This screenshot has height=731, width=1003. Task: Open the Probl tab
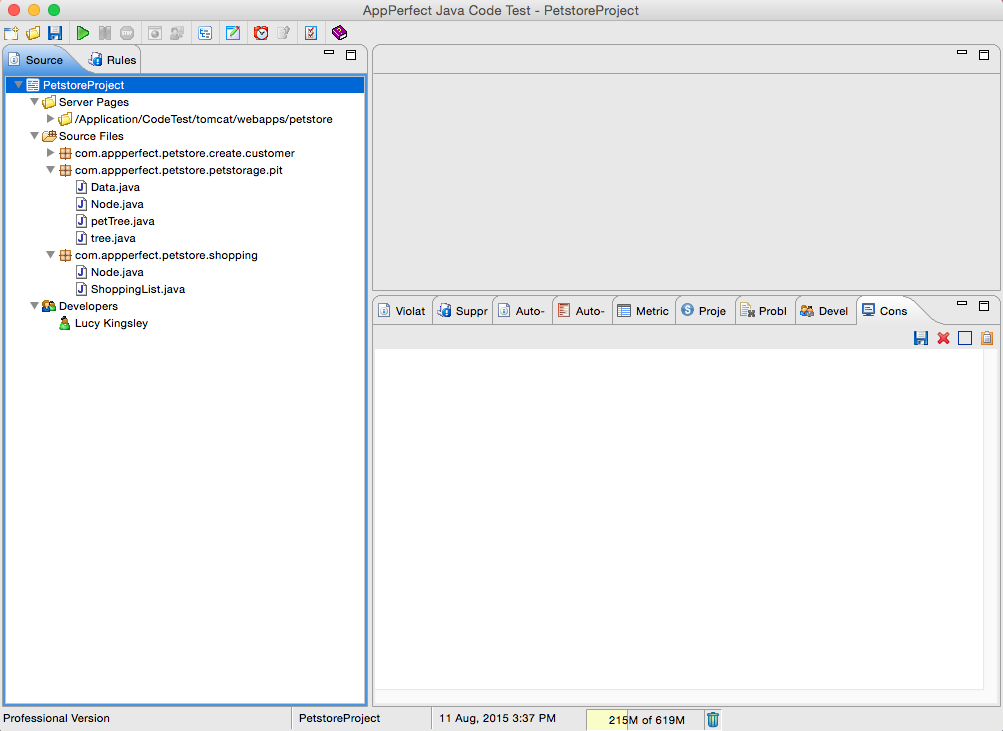[x=764, y=311]
